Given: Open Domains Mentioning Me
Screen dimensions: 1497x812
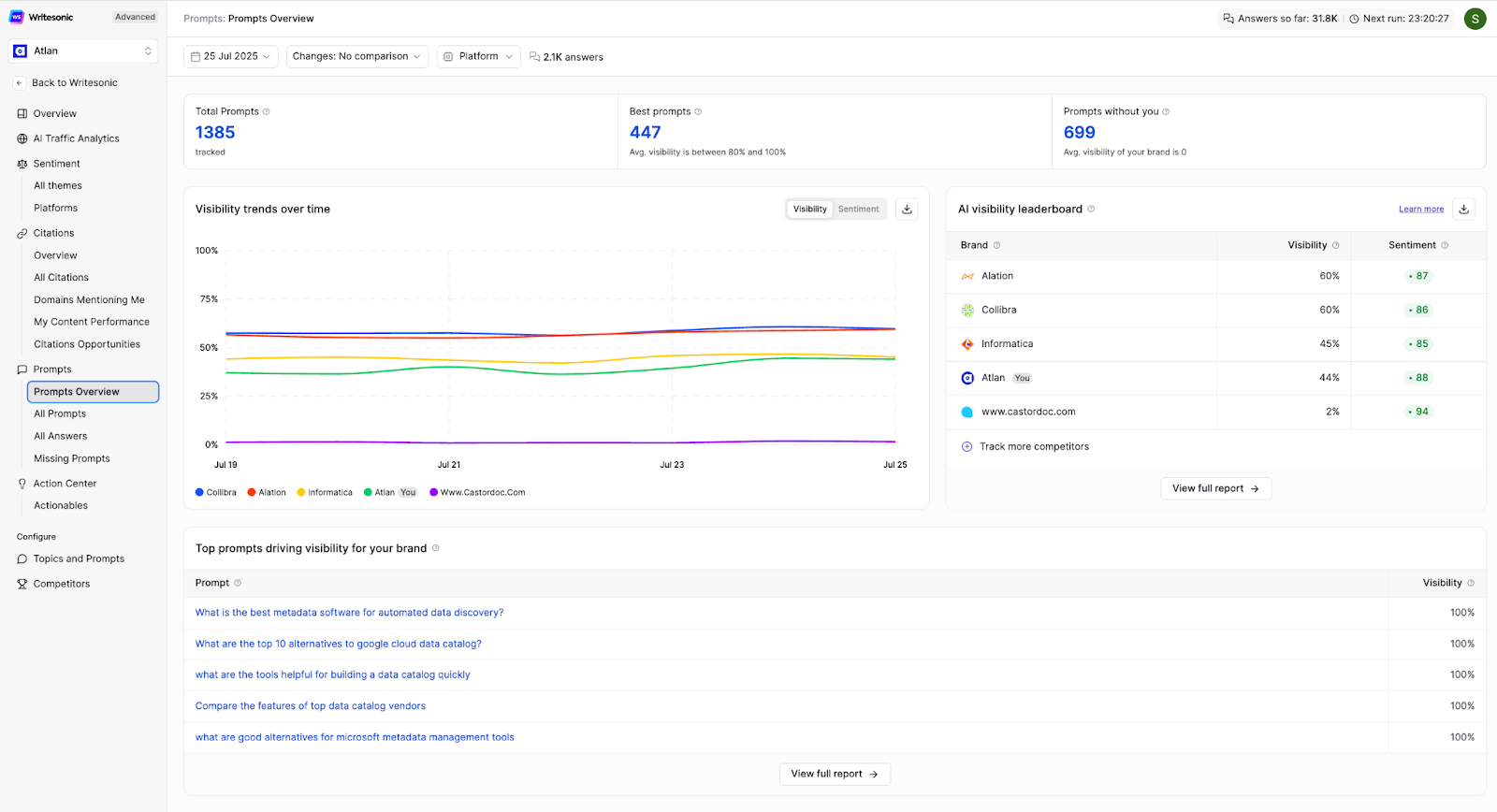Looking at the screenshot, I should (90, 300).
